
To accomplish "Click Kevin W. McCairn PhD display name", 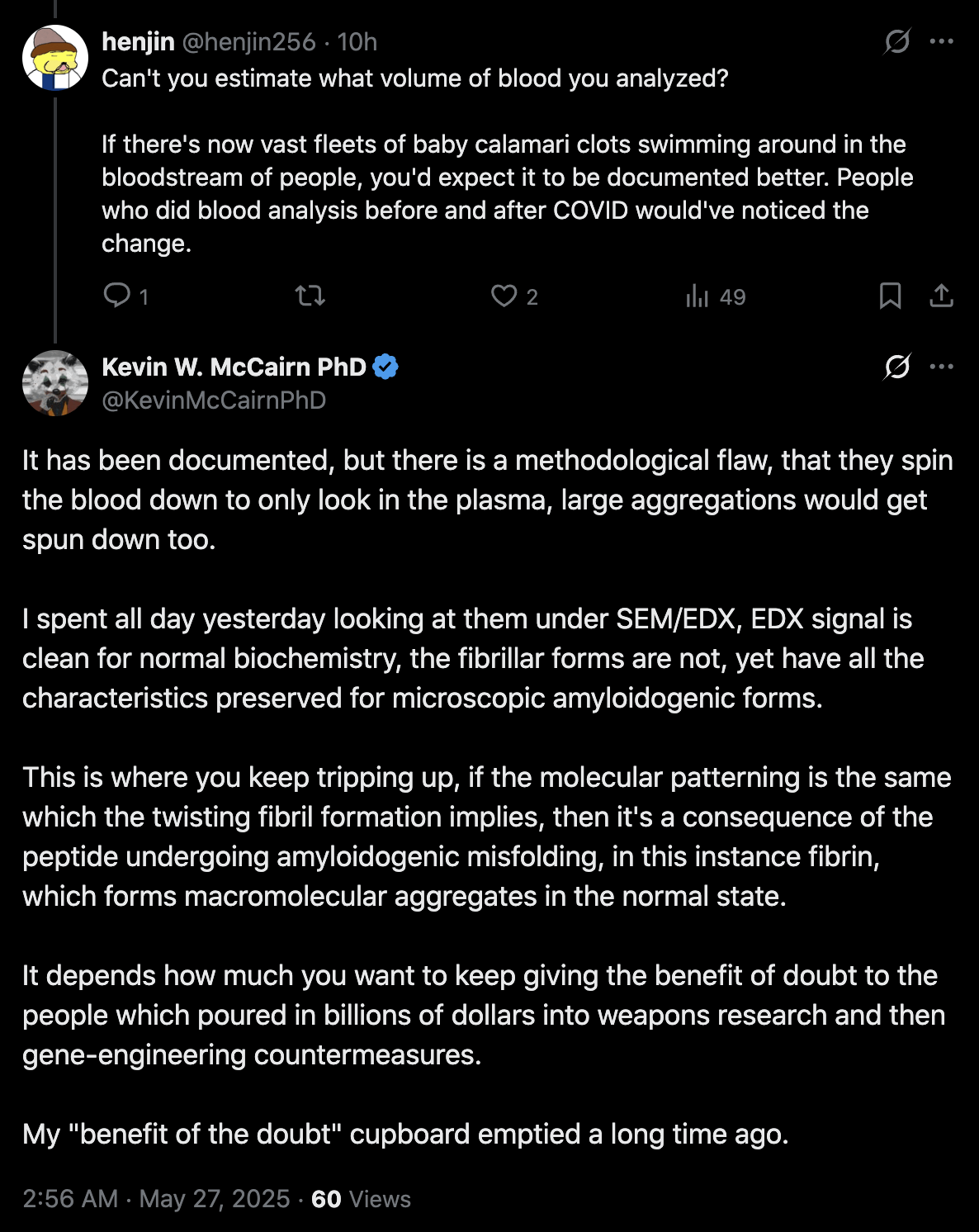I will [x=234, y=367].
